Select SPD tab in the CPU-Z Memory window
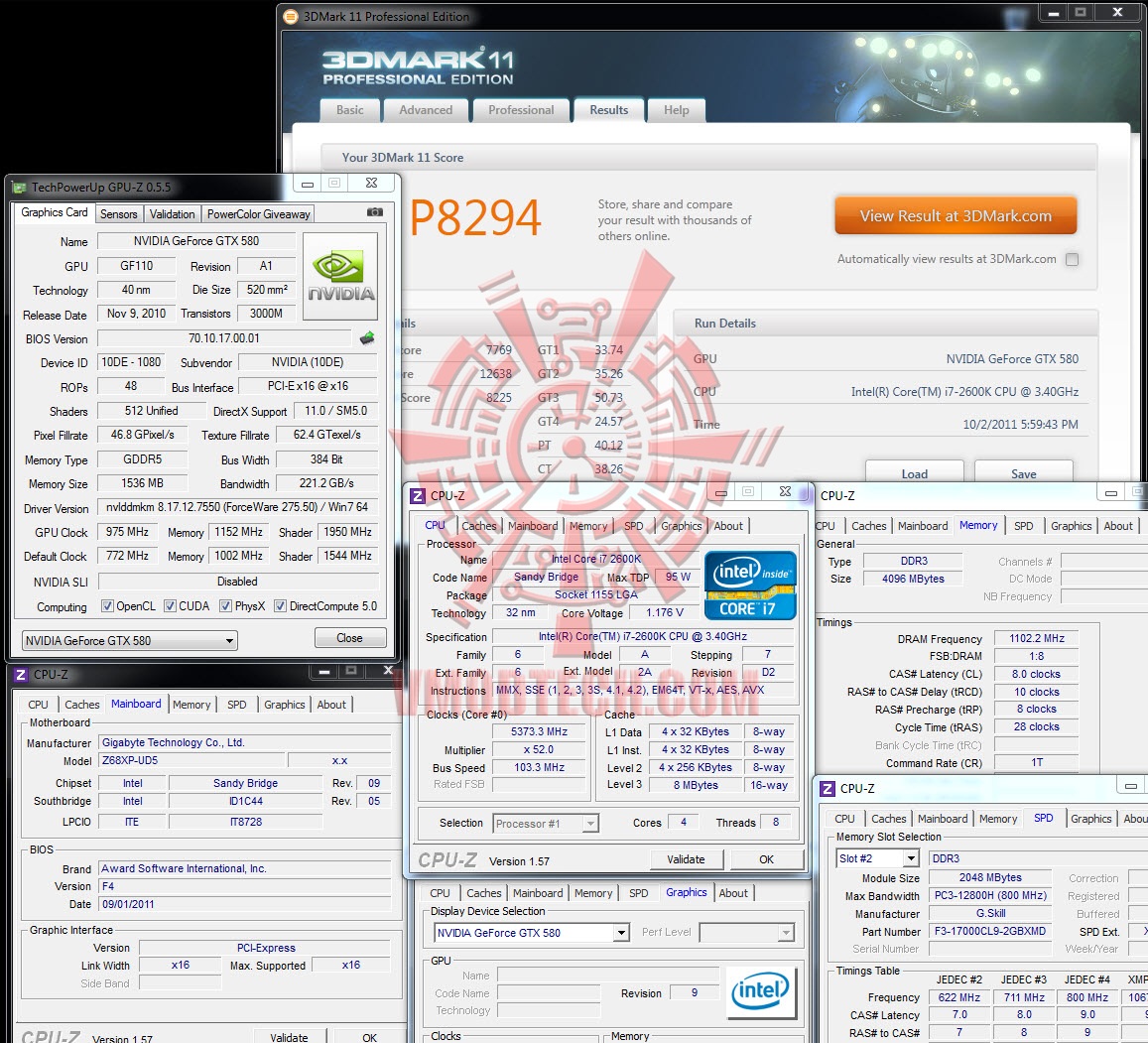 tap(1024, 526)
